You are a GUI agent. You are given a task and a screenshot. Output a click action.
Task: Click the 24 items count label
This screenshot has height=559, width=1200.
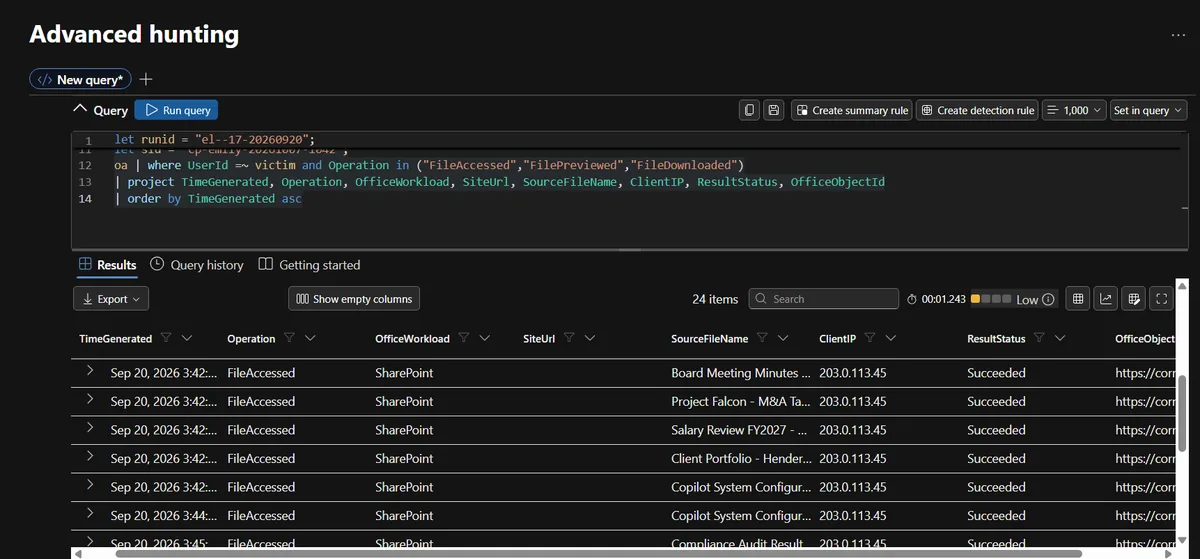click(715, 299)
